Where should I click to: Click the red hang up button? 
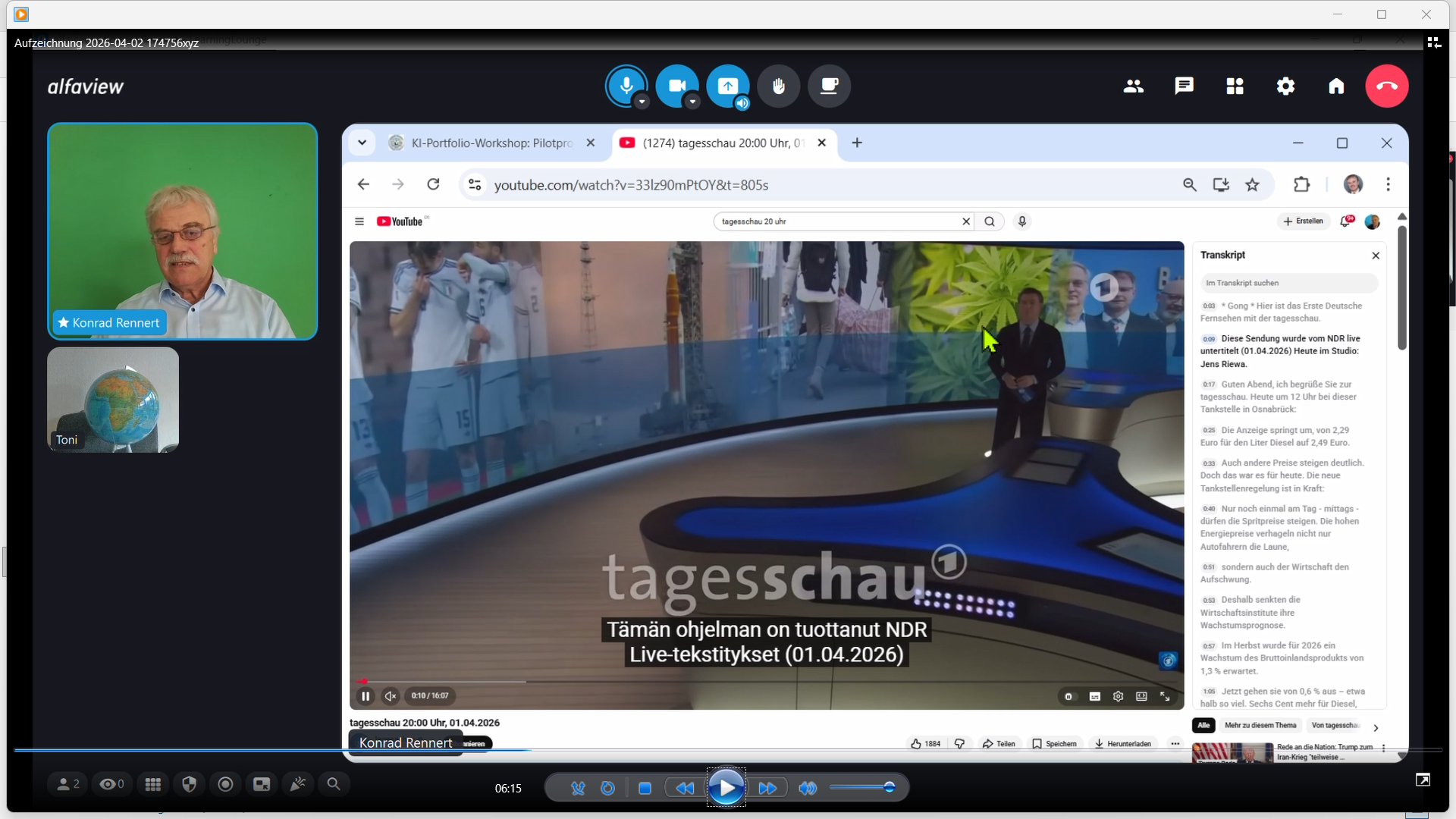tap(1386, 86)
